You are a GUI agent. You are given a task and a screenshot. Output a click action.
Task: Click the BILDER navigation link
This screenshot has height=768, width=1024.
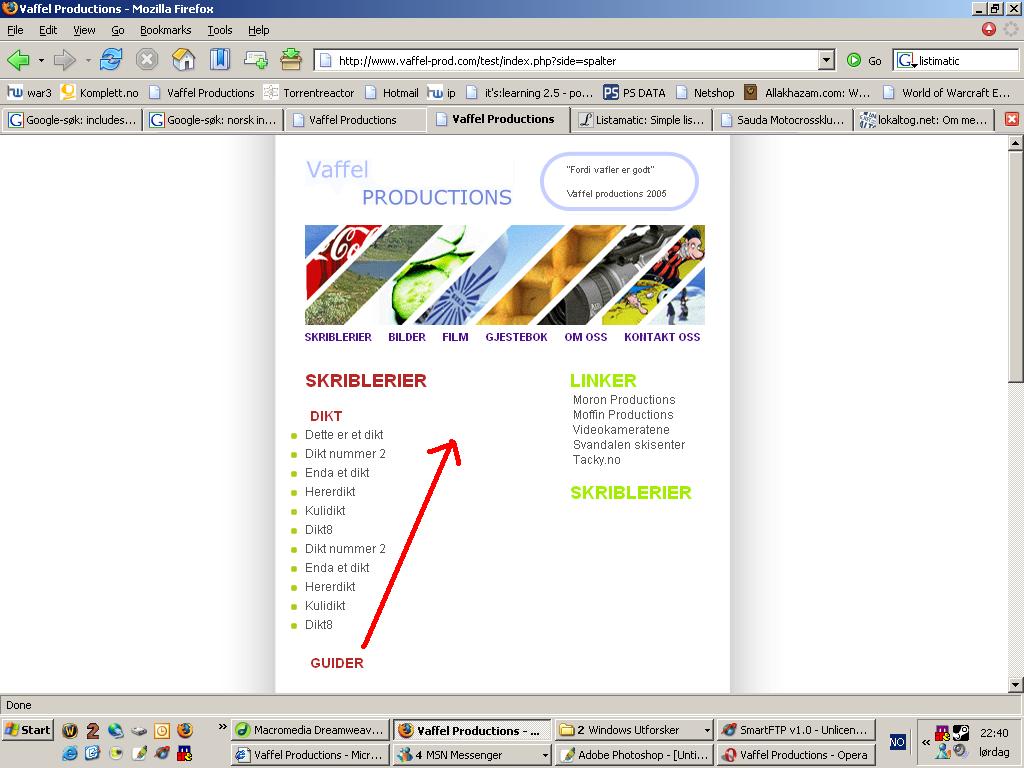pos(407,337)
